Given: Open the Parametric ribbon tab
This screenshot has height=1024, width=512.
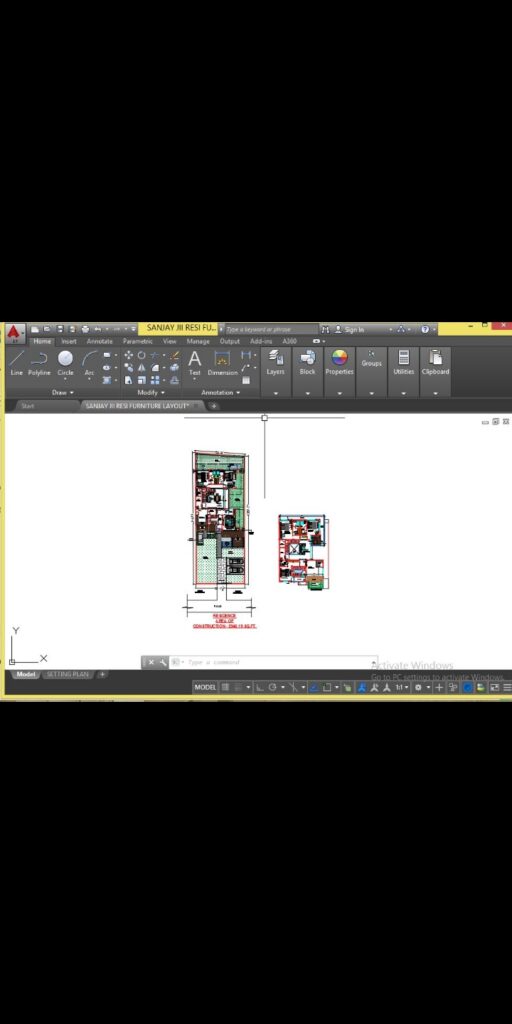Looking at the screenshot, I should (x=138, y=341).
